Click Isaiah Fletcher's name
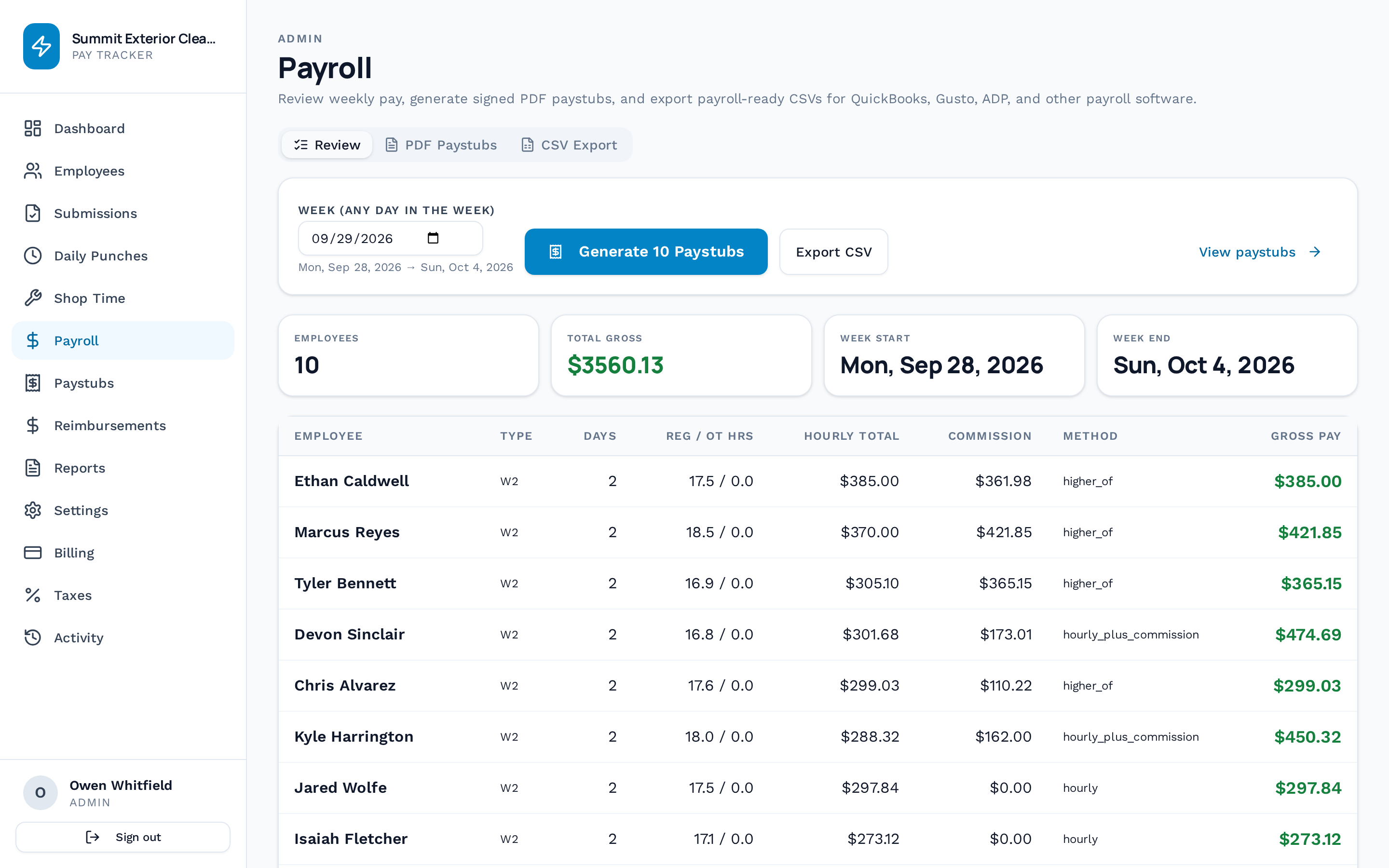 coord(351,839)
